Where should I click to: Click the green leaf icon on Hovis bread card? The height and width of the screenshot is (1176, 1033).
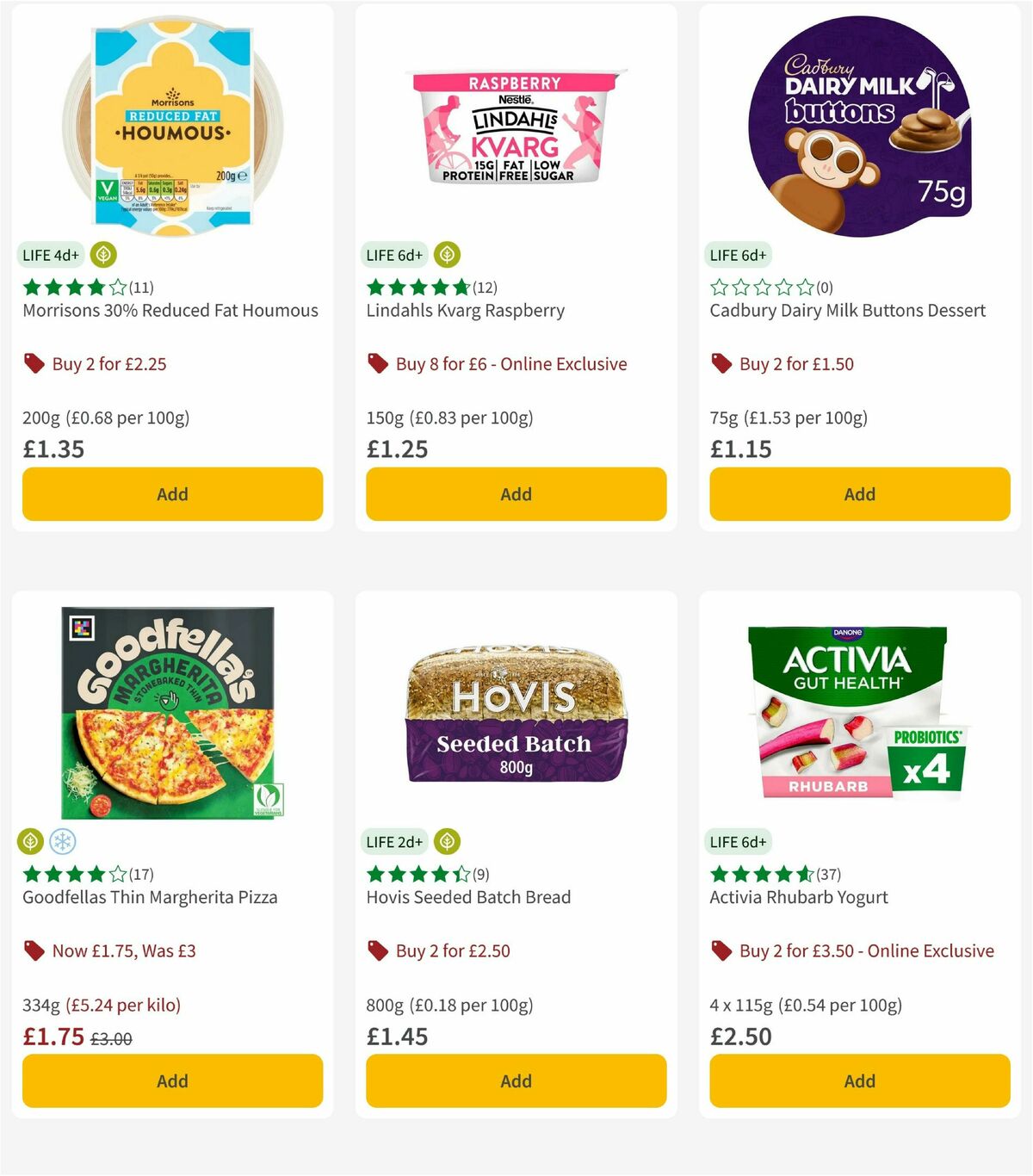[446, 842]
